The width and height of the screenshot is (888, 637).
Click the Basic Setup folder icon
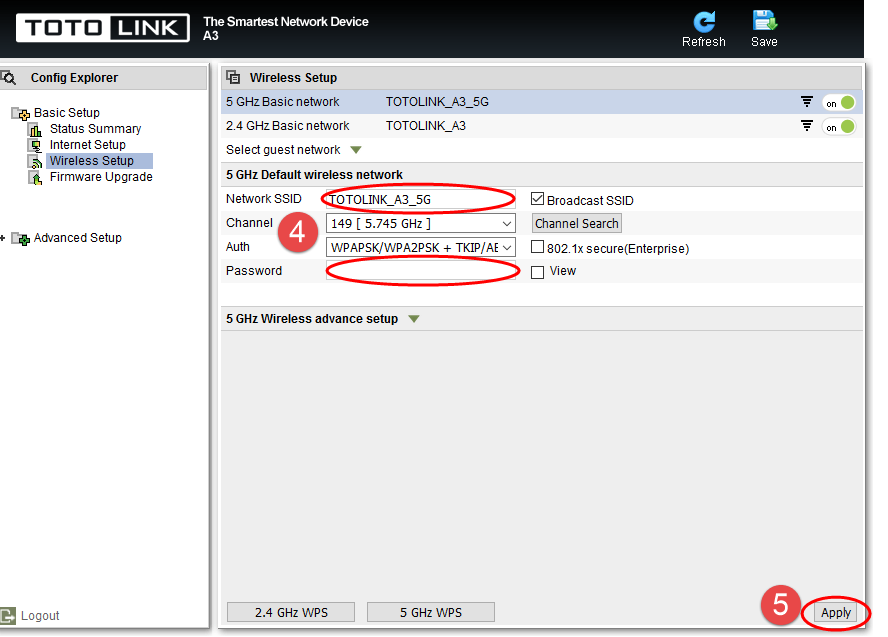(x=21, y=113)
